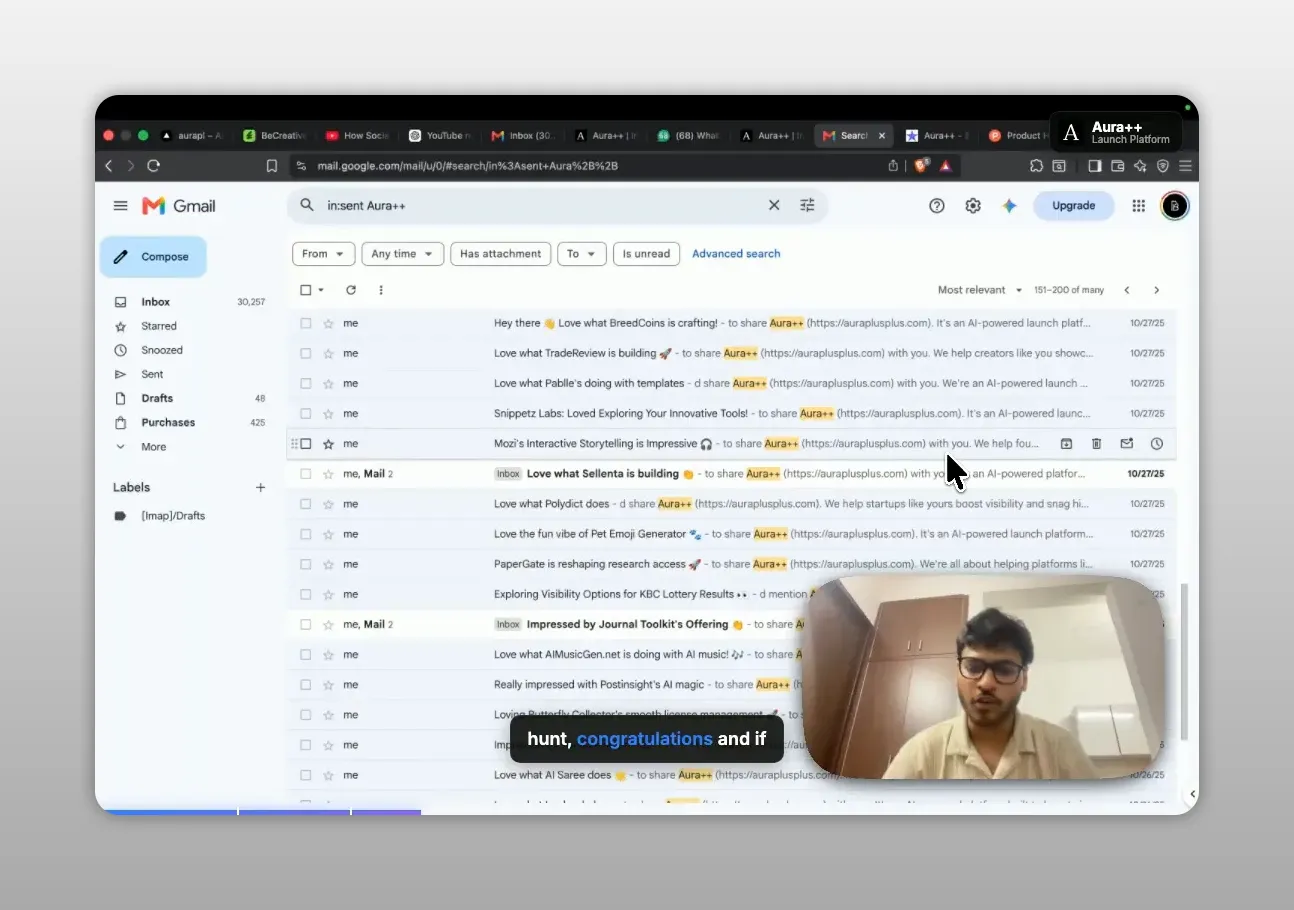Open Gmail Settings gear
1294x910 pixels.
pyautogui.click(x=973, y=206)
